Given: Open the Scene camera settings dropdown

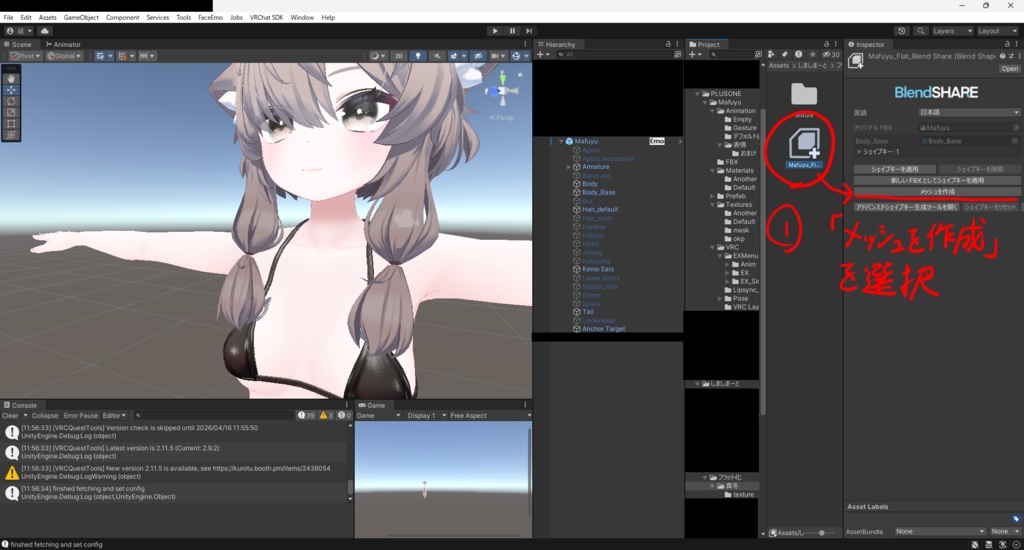Looking at the screenshot, I should (498, 56).
